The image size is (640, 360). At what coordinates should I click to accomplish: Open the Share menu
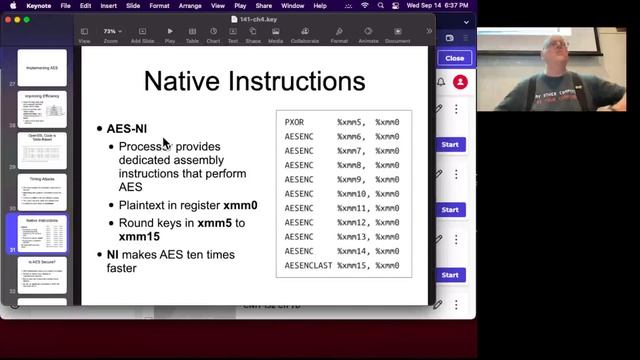pos(264,6)
